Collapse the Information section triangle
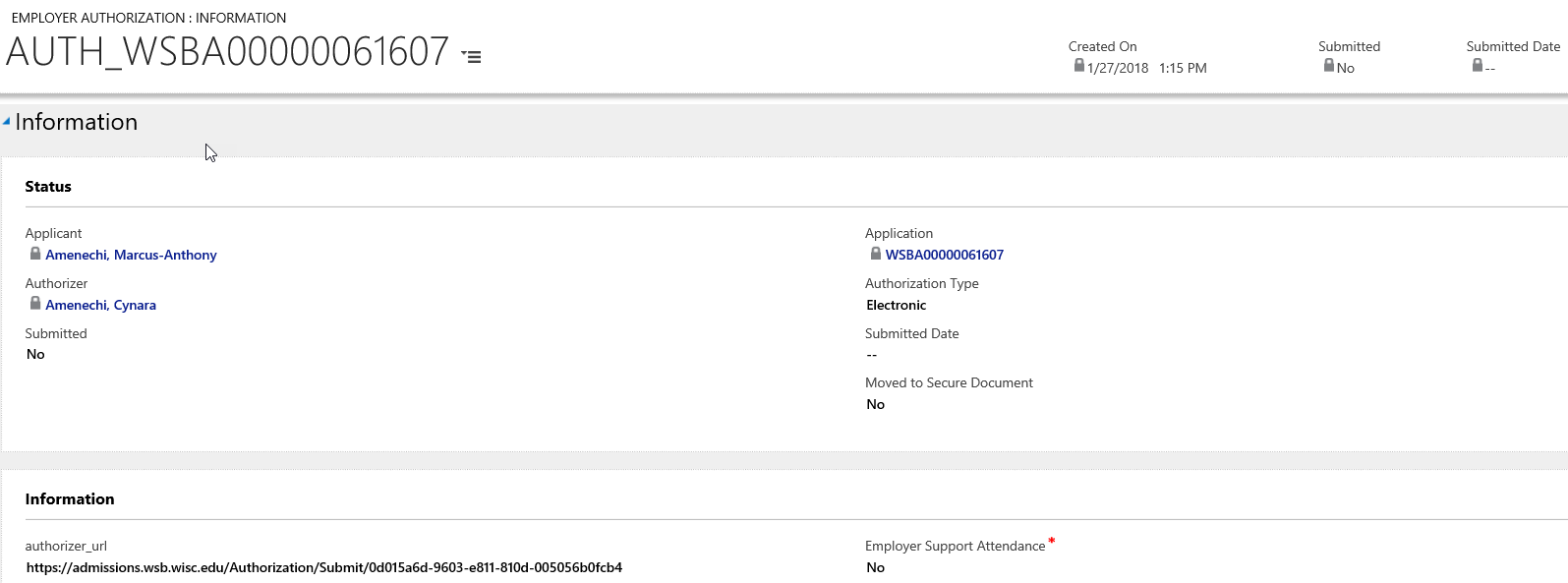Viewport: 1568px width, 583px height. 7,122
